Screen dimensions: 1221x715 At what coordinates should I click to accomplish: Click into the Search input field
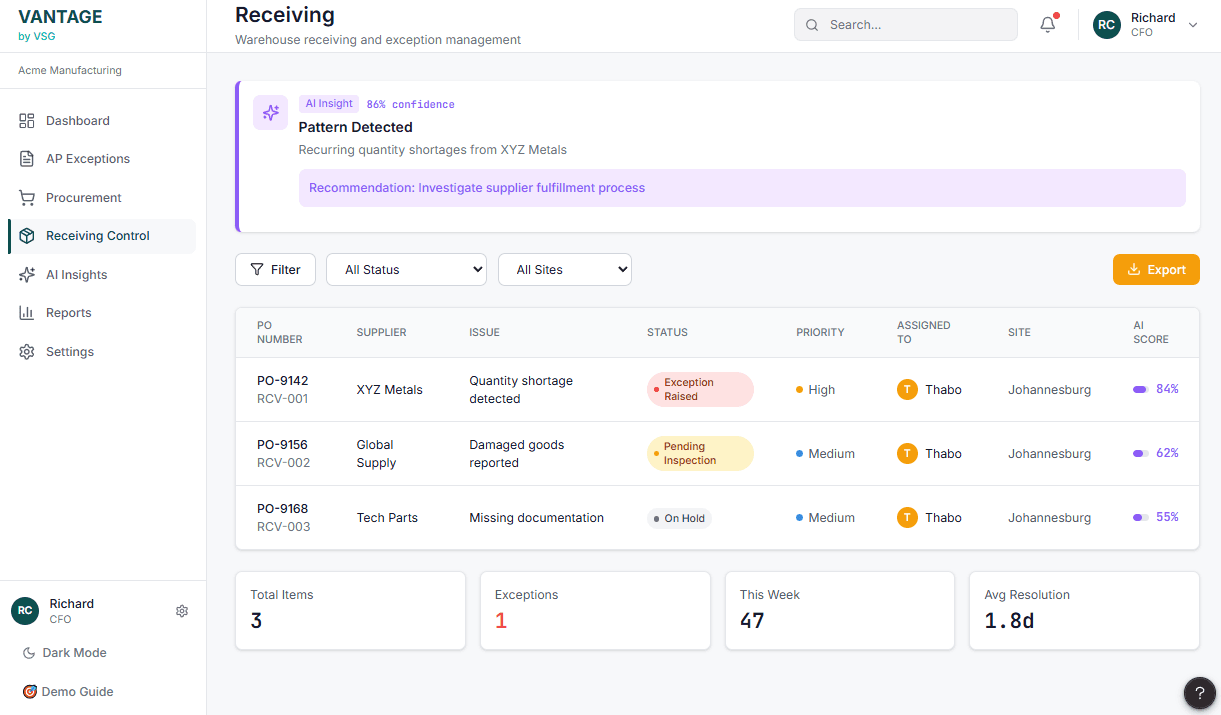pos(915,25)
